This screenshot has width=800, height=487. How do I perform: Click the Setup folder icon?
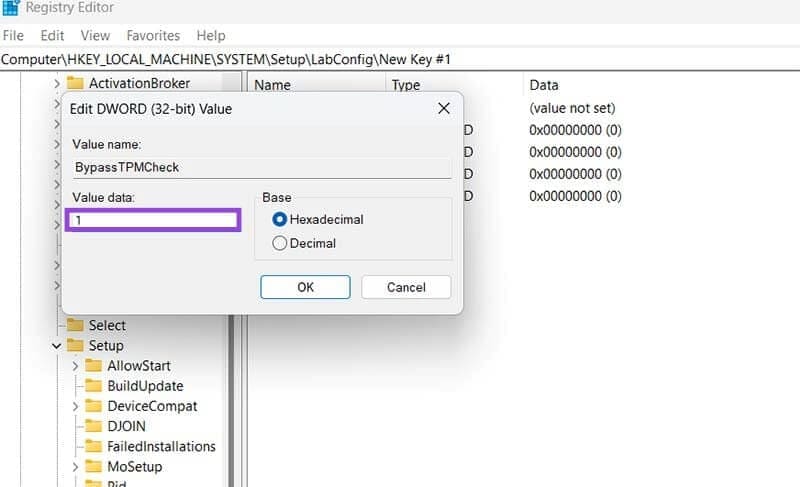point(75,345)
